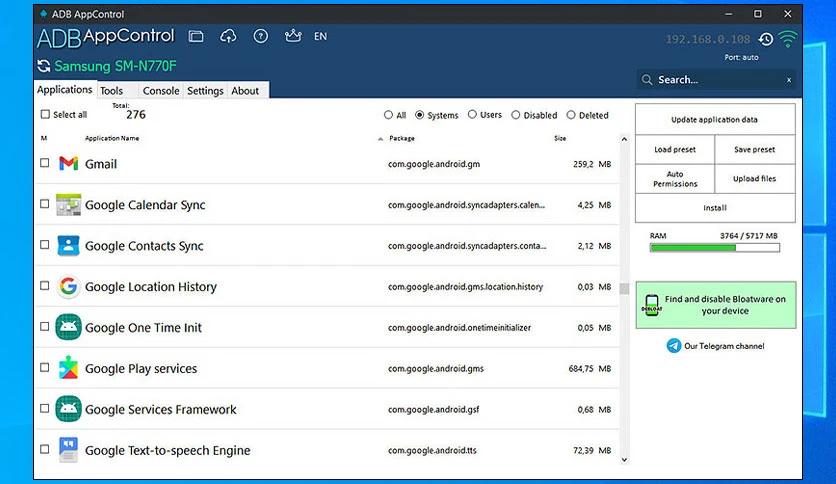This screenshot has height=484, width=836.
Task: Open the folder icon in header toolbar
Action: (196, 36)
